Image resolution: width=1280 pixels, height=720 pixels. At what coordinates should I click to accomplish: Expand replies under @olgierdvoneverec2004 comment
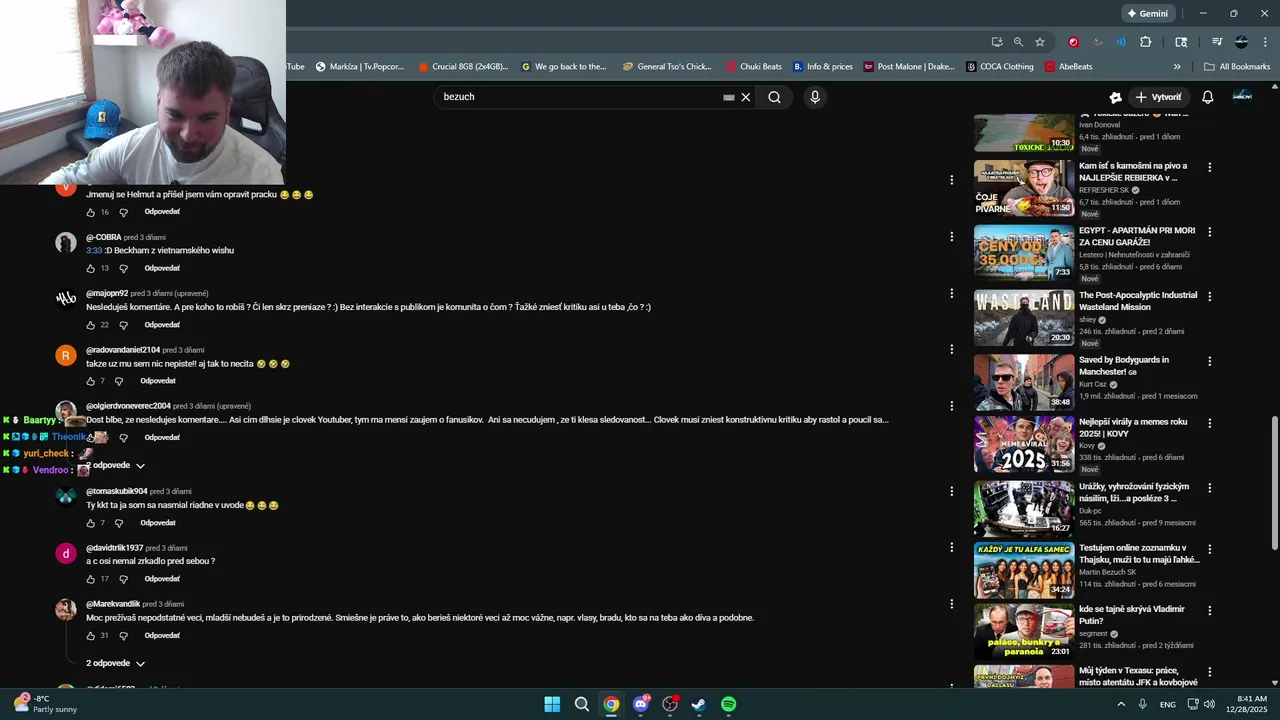[116, 465]
